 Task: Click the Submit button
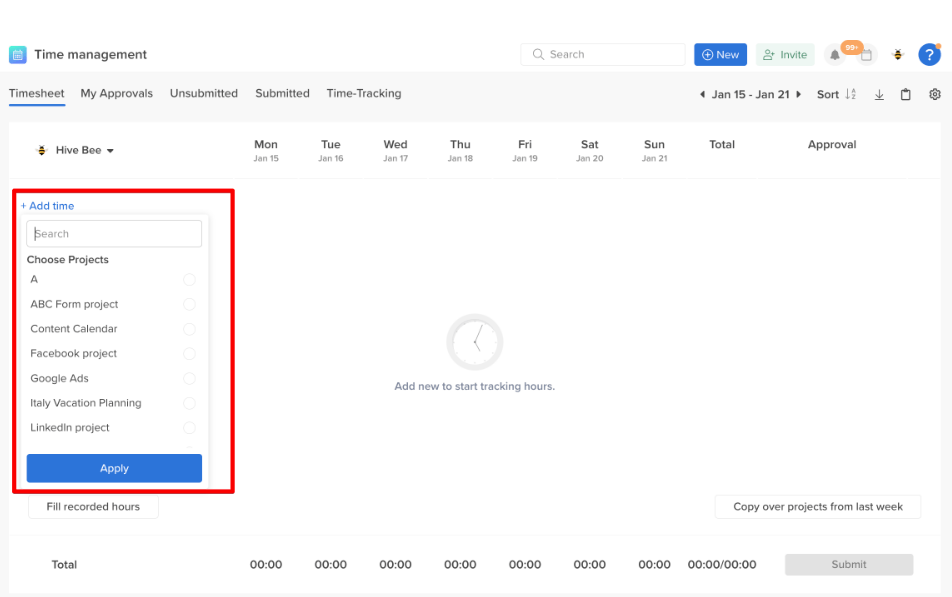coord(849,564)
